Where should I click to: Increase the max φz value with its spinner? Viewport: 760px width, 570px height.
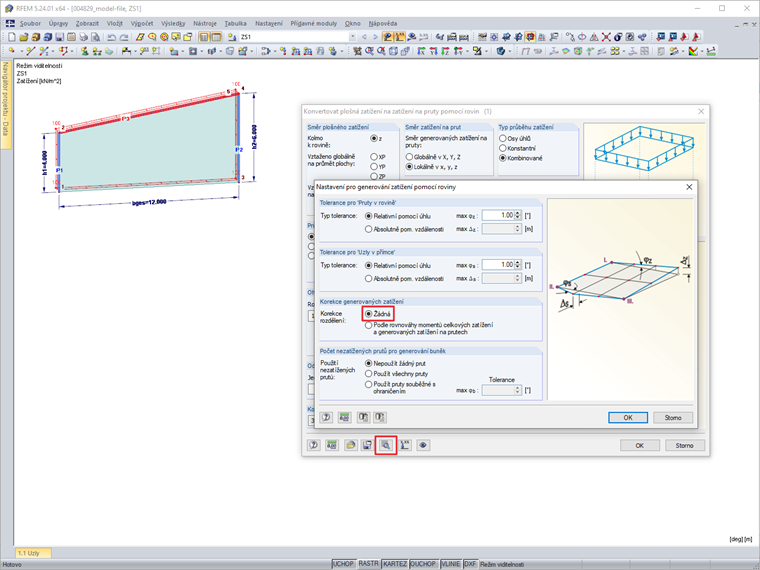pyautogui.click(x=518, y=213)
